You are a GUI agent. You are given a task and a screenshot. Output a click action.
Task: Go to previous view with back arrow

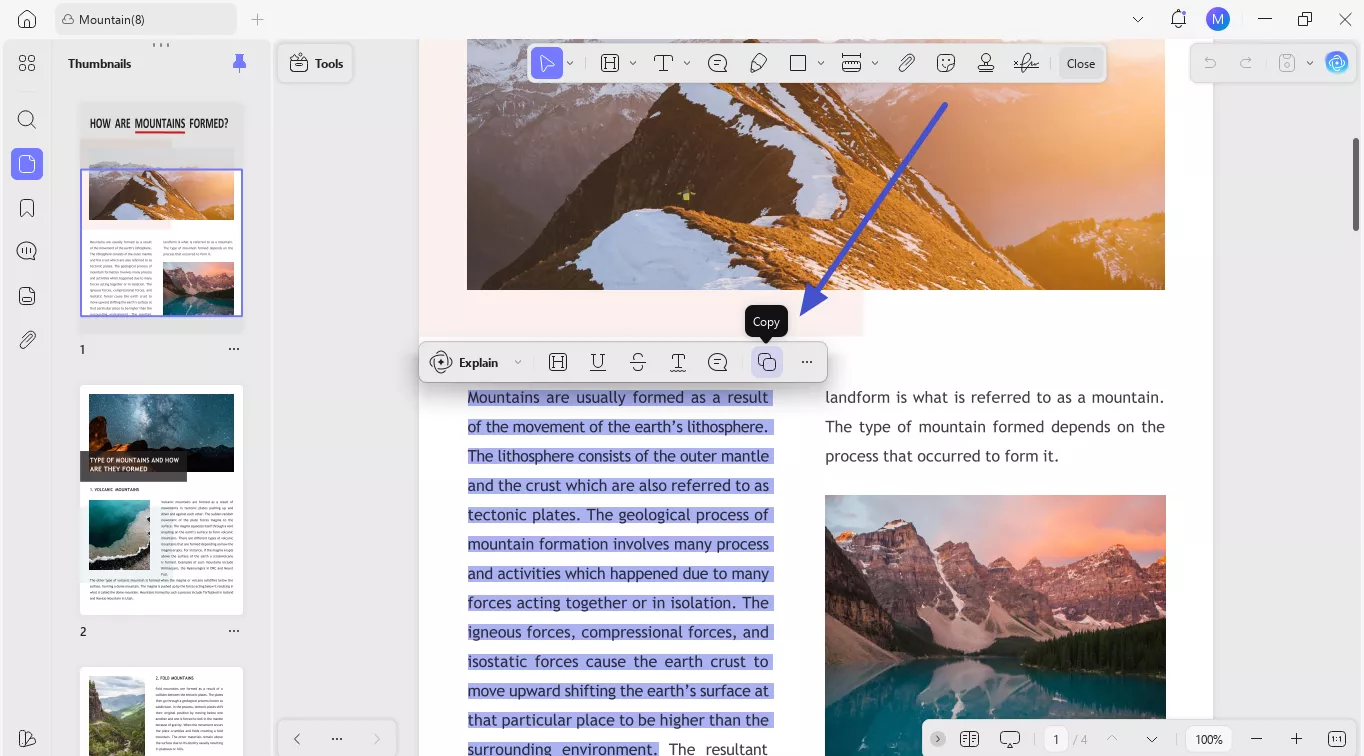click(x=297, y=739)
